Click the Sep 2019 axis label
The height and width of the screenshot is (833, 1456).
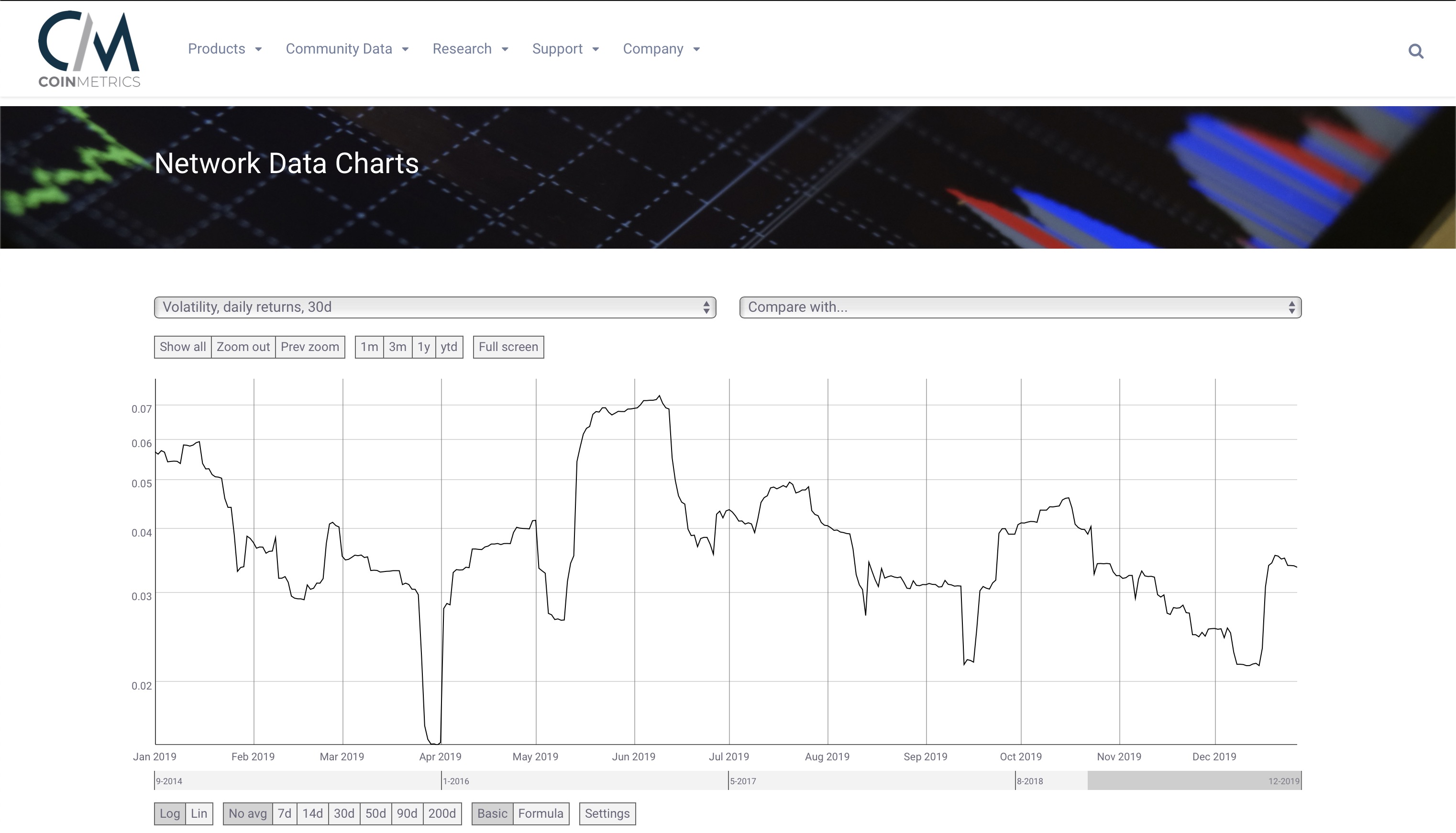coord(925,756)
